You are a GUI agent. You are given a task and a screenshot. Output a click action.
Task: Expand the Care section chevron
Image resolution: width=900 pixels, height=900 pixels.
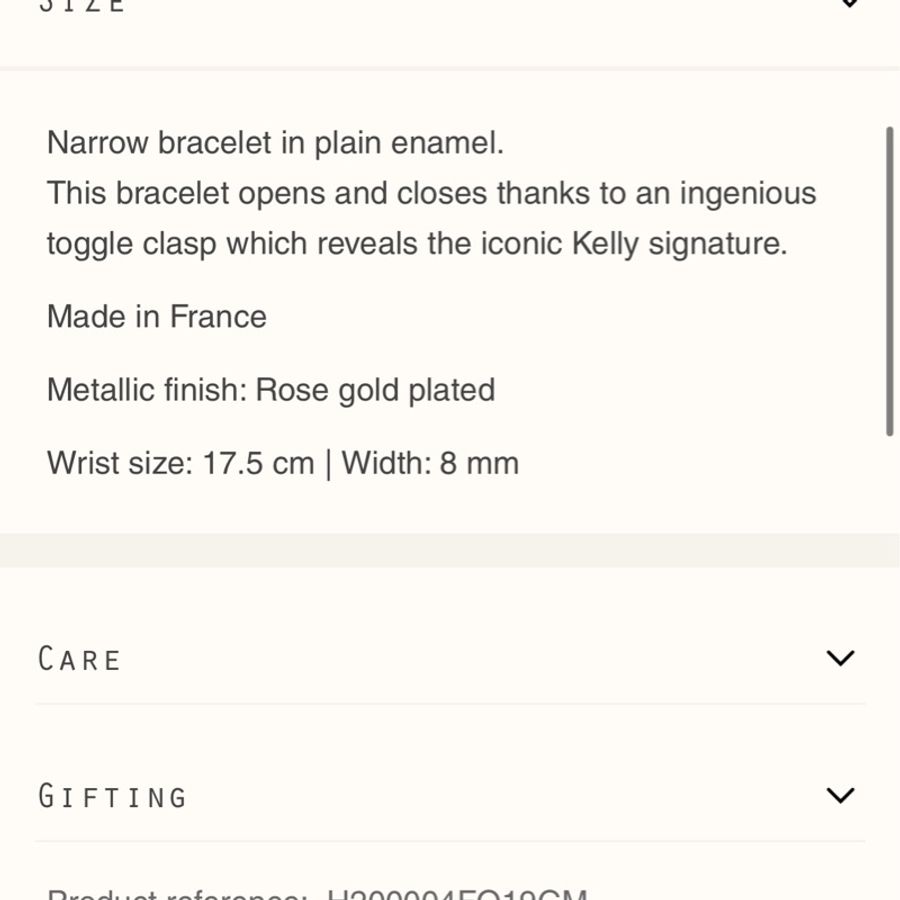point(840,658)
